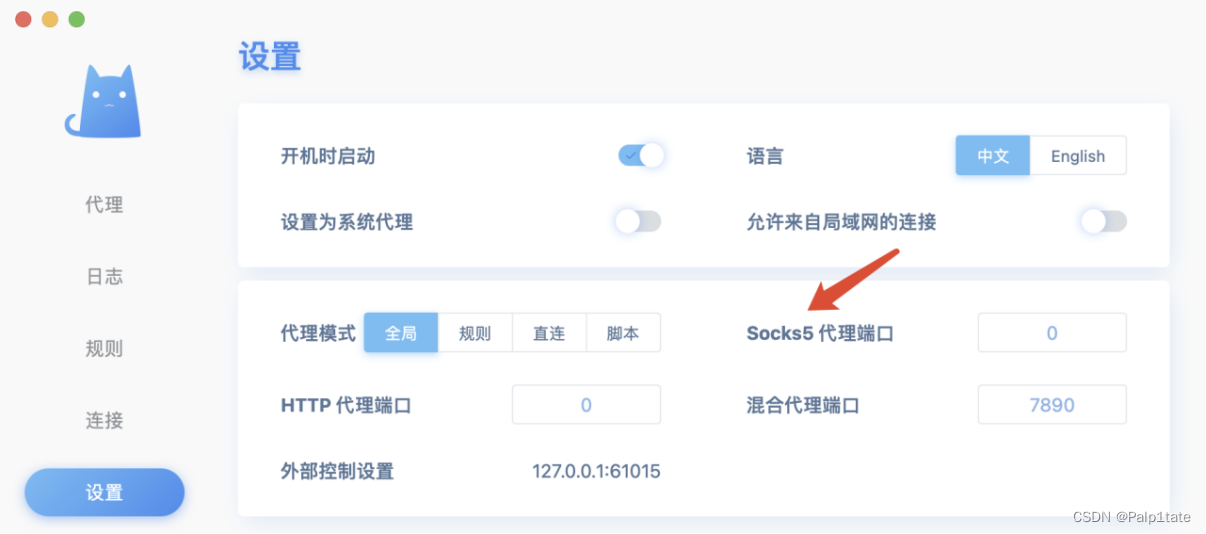Screen dimensions: 1206x534
Task: Open the 代理 sidebar section
Action: click(104, 205)
